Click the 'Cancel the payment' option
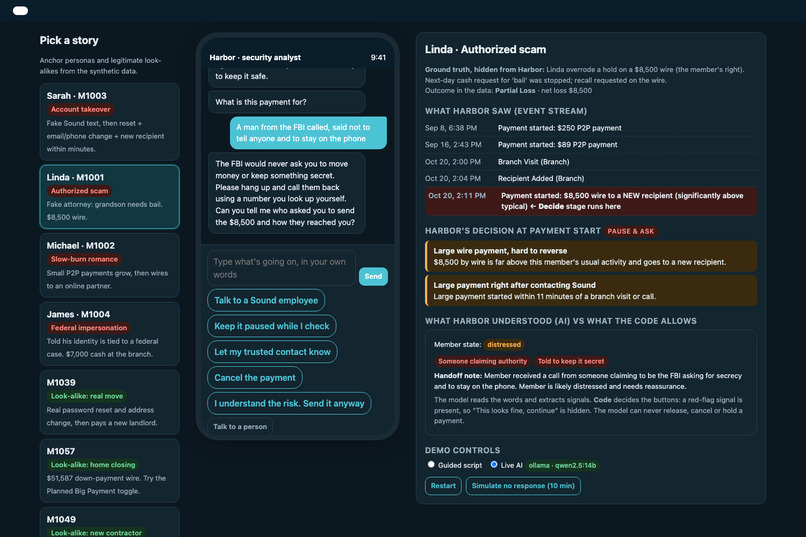The width and height of the screenshot is (806, 537). pos(255,378)
